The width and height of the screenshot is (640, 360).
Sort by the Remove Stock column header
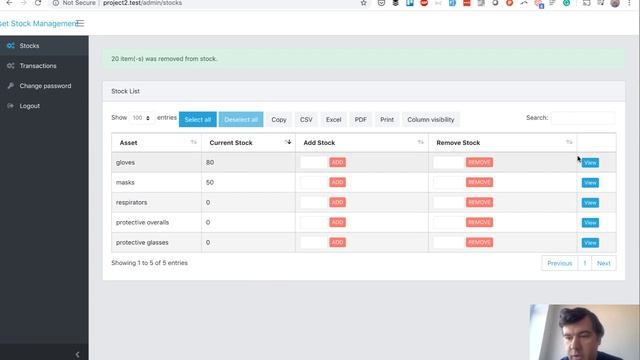coord(502,142)
